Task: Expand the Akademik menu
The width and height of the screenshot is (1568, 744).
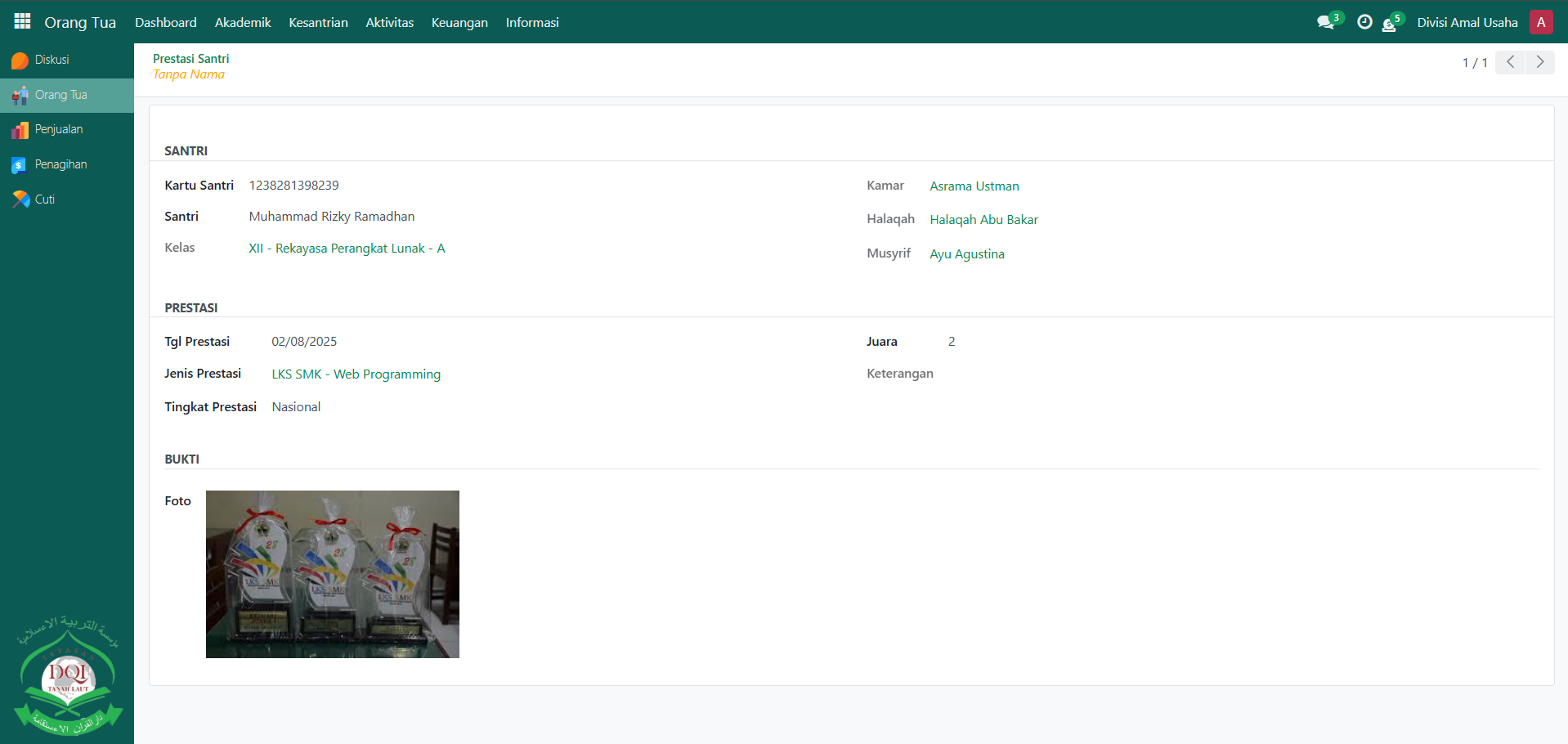Action: click(x=243, y=23)
